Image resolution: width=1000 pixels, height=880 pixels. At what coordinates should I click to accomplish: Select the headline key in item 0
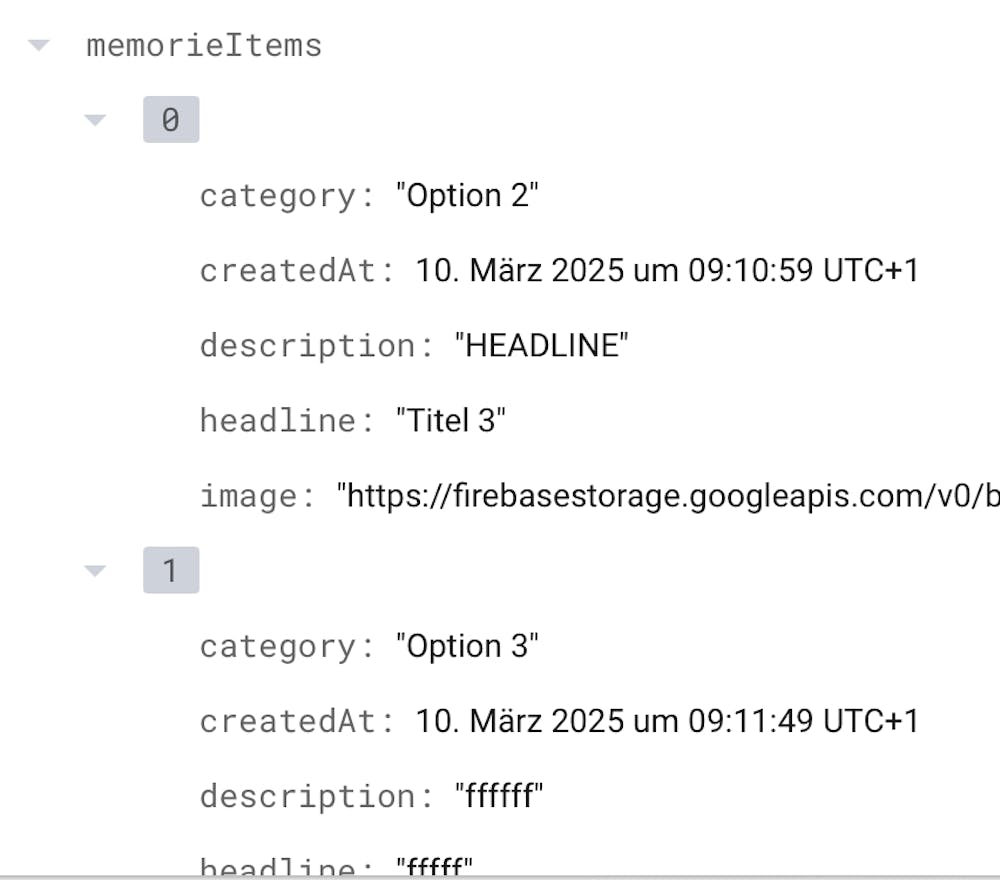[x=286, y=421]
